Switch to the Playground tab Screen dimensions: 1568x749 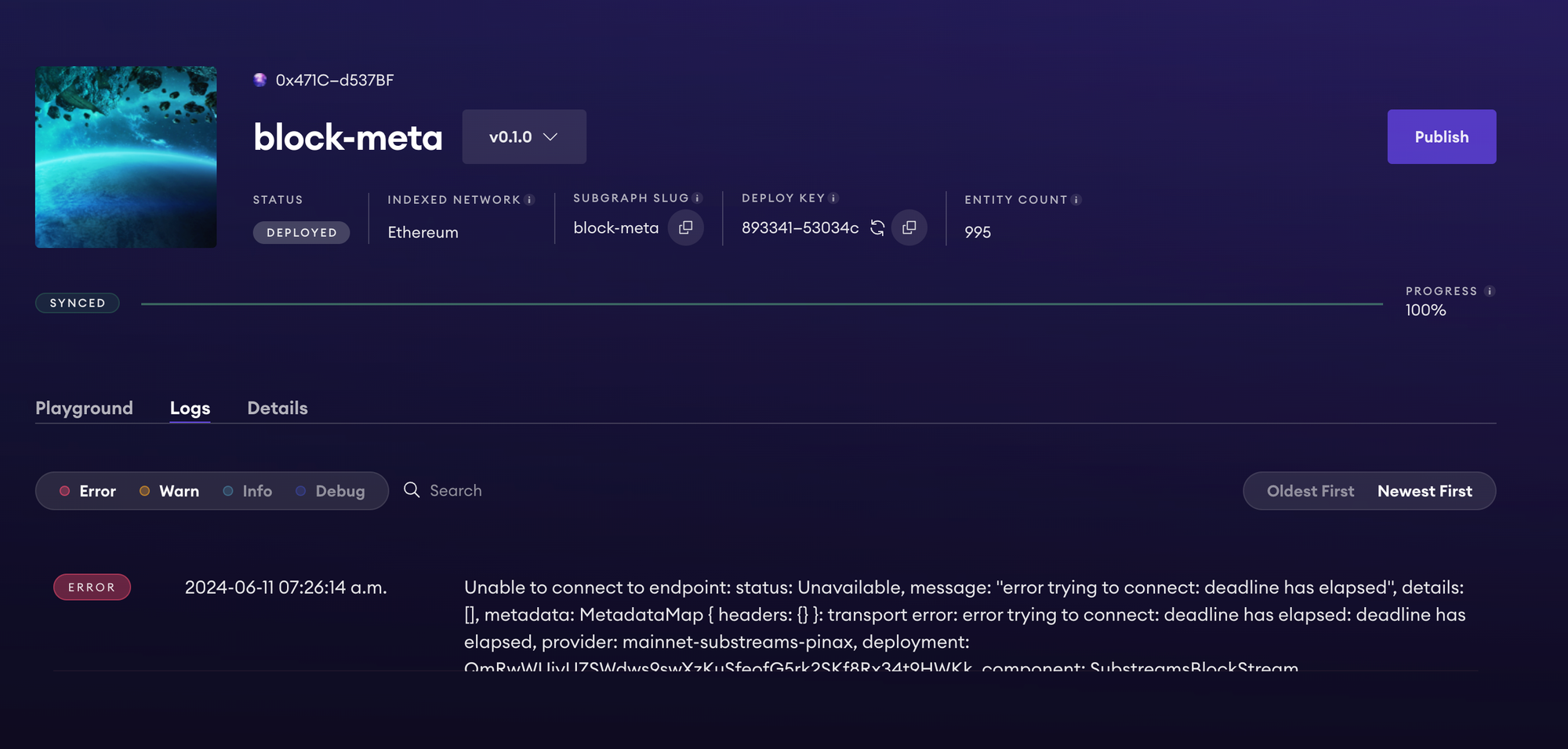tap(84, 408)
